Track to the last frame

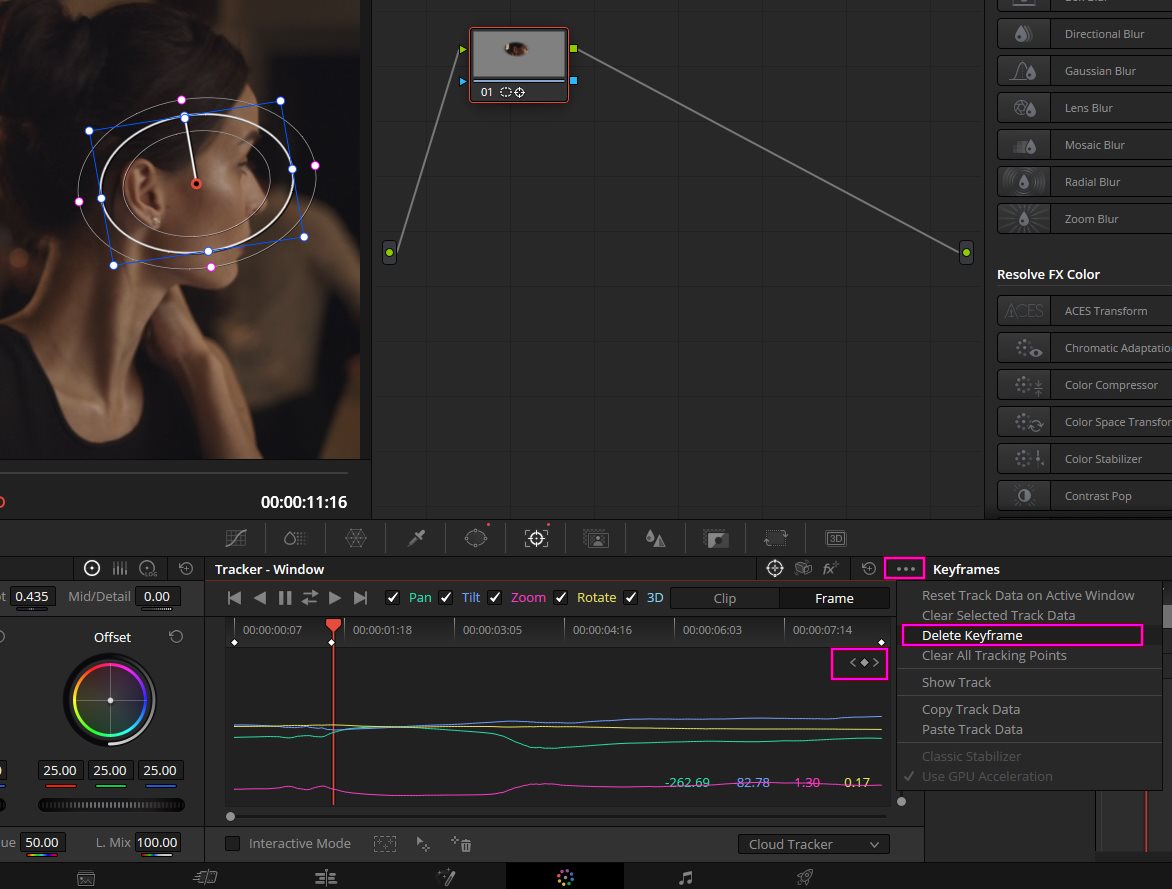click(360, 598)
